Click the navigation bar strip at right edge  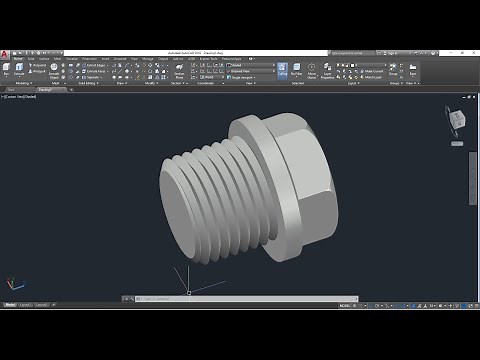[473, 178]
